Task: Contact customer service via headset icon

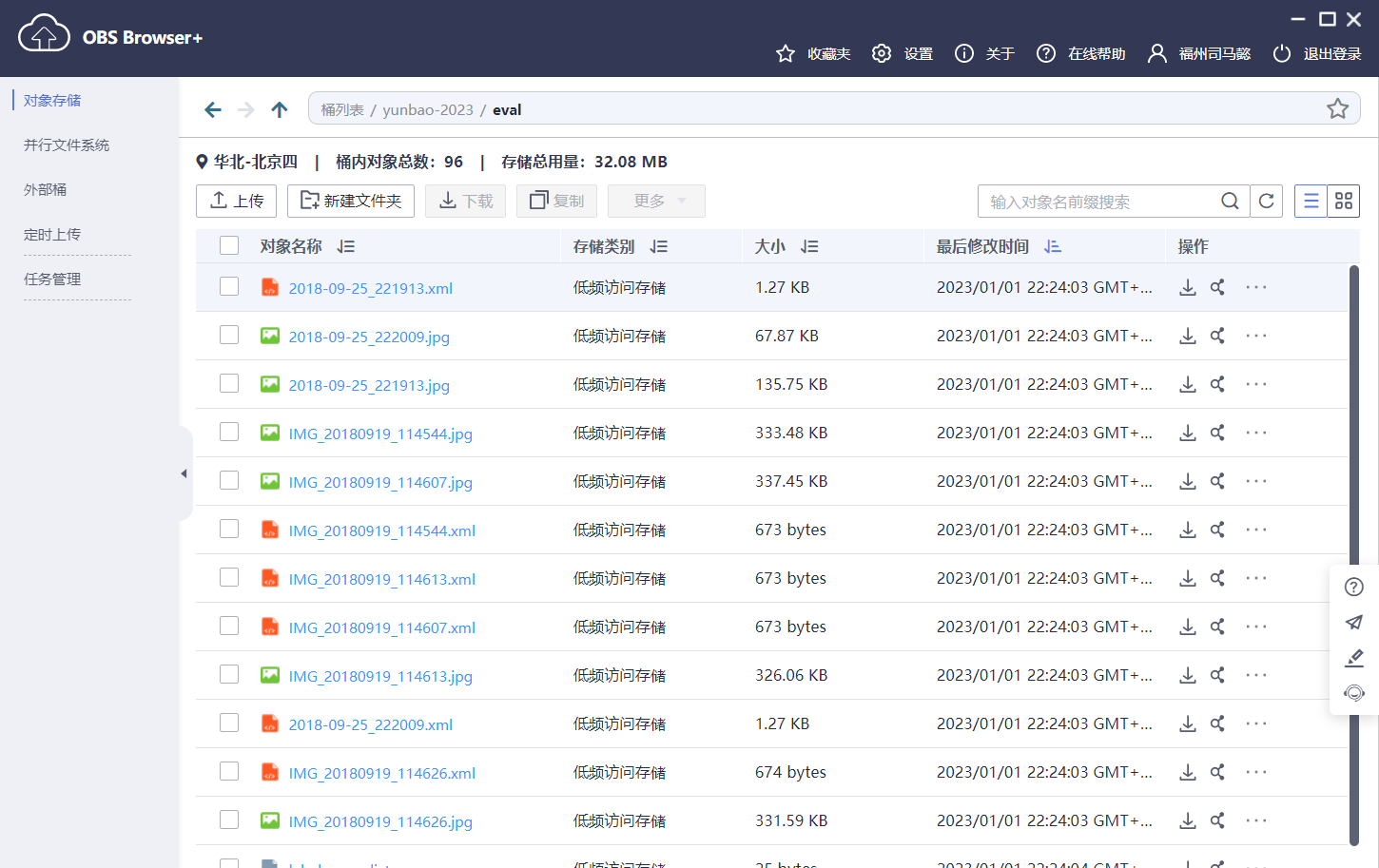Action: click(1353, 692)
